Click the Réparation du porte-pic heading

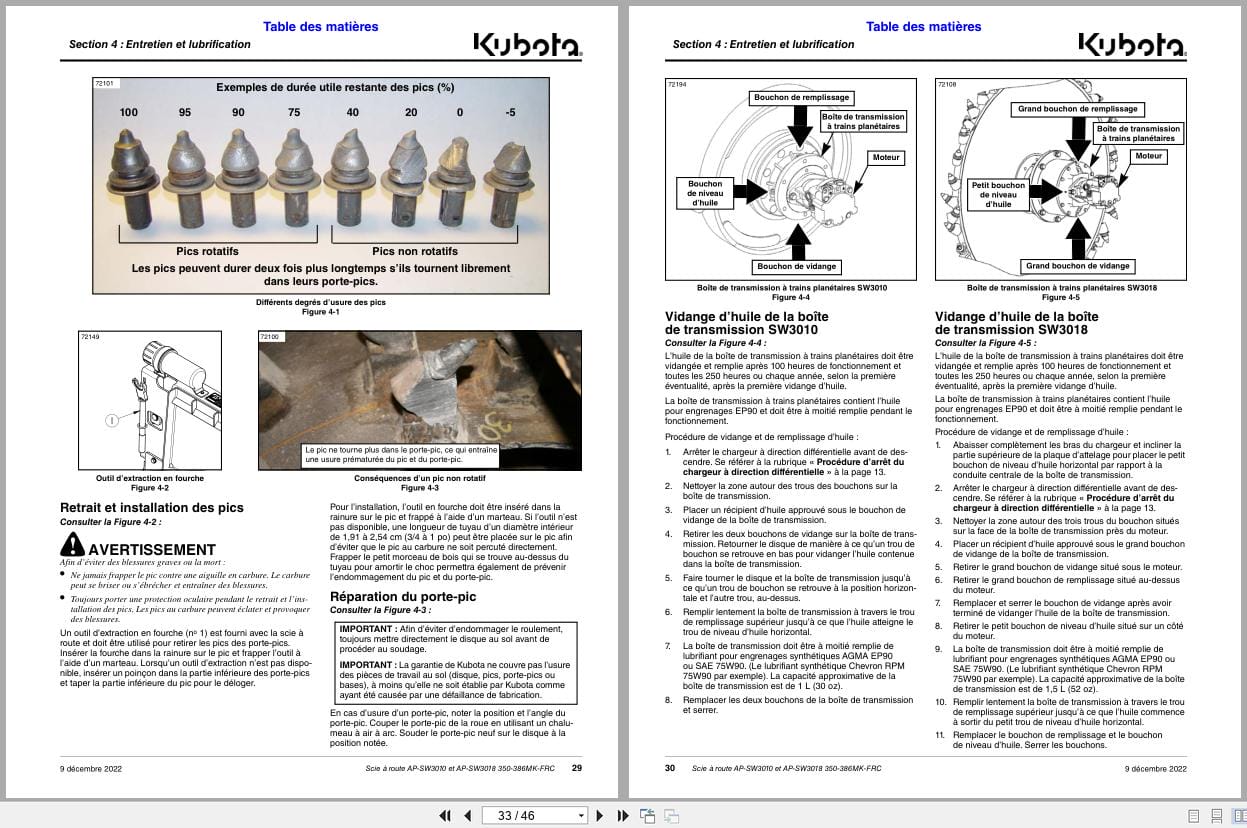coord(403,596)
